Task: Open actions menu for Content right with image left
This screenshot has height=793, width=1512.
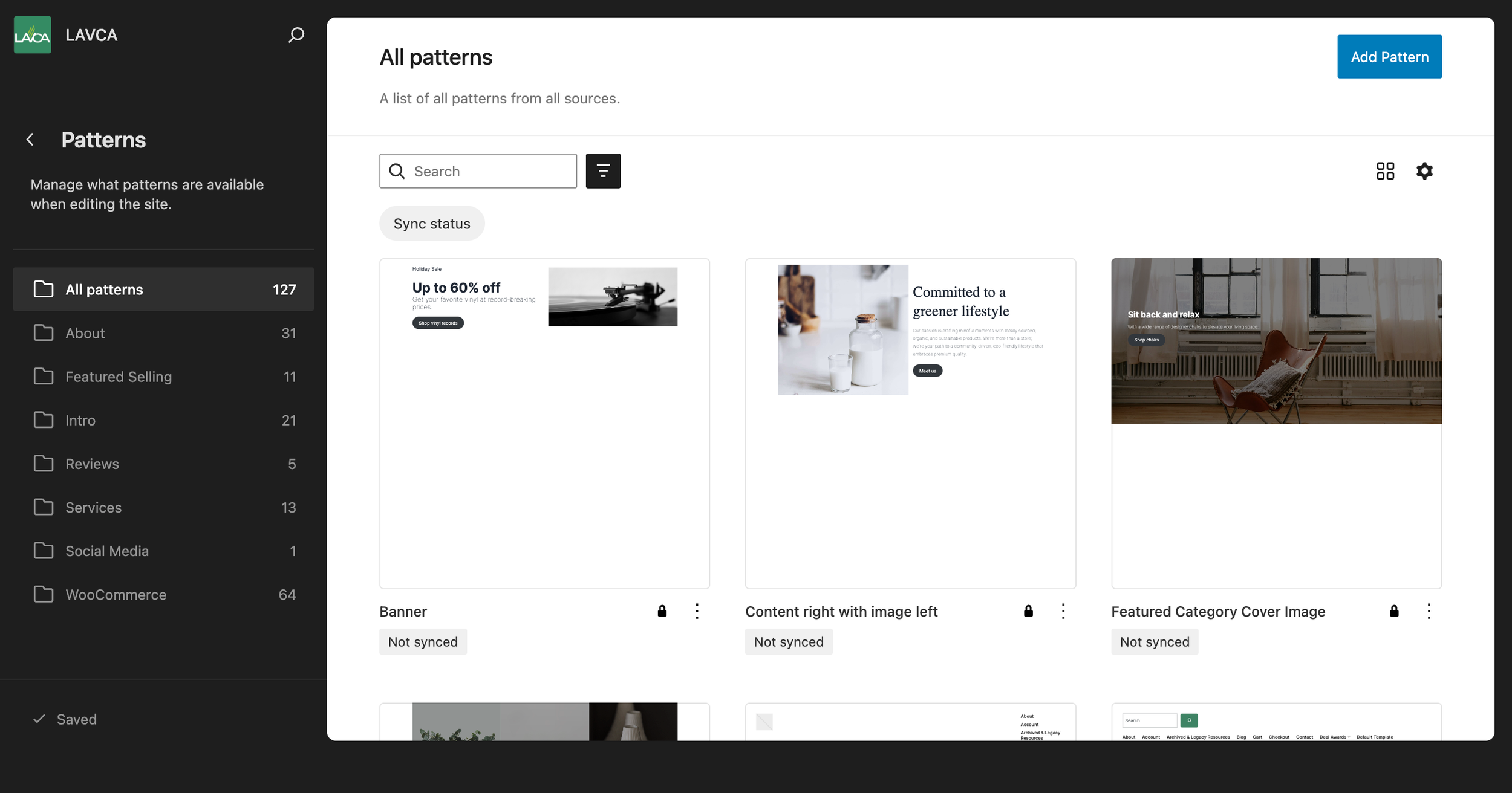Action: [1063, 611]
